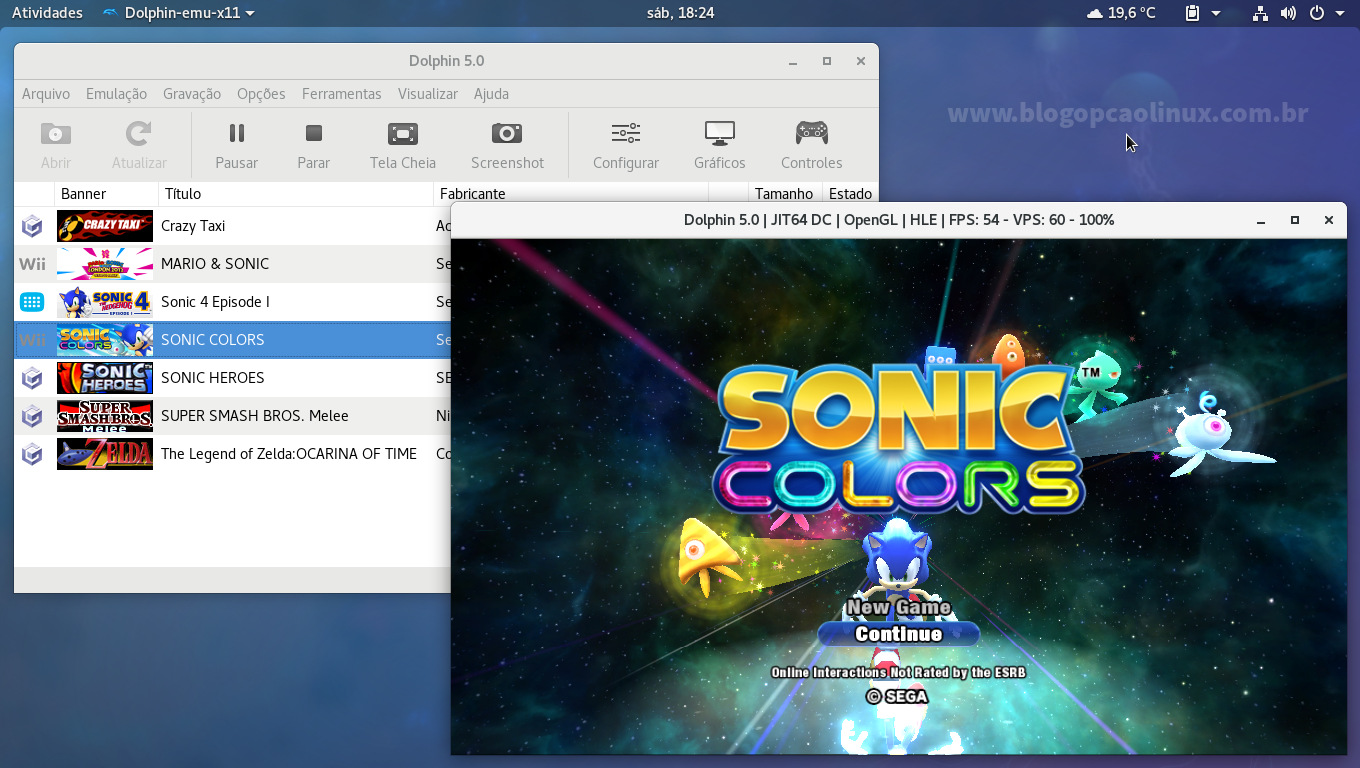Select the Sonic 4 Episode I title
Image resolution: width=1360 pixels, height=768 pixels.
pyautogui.click(x=215, y=302)
